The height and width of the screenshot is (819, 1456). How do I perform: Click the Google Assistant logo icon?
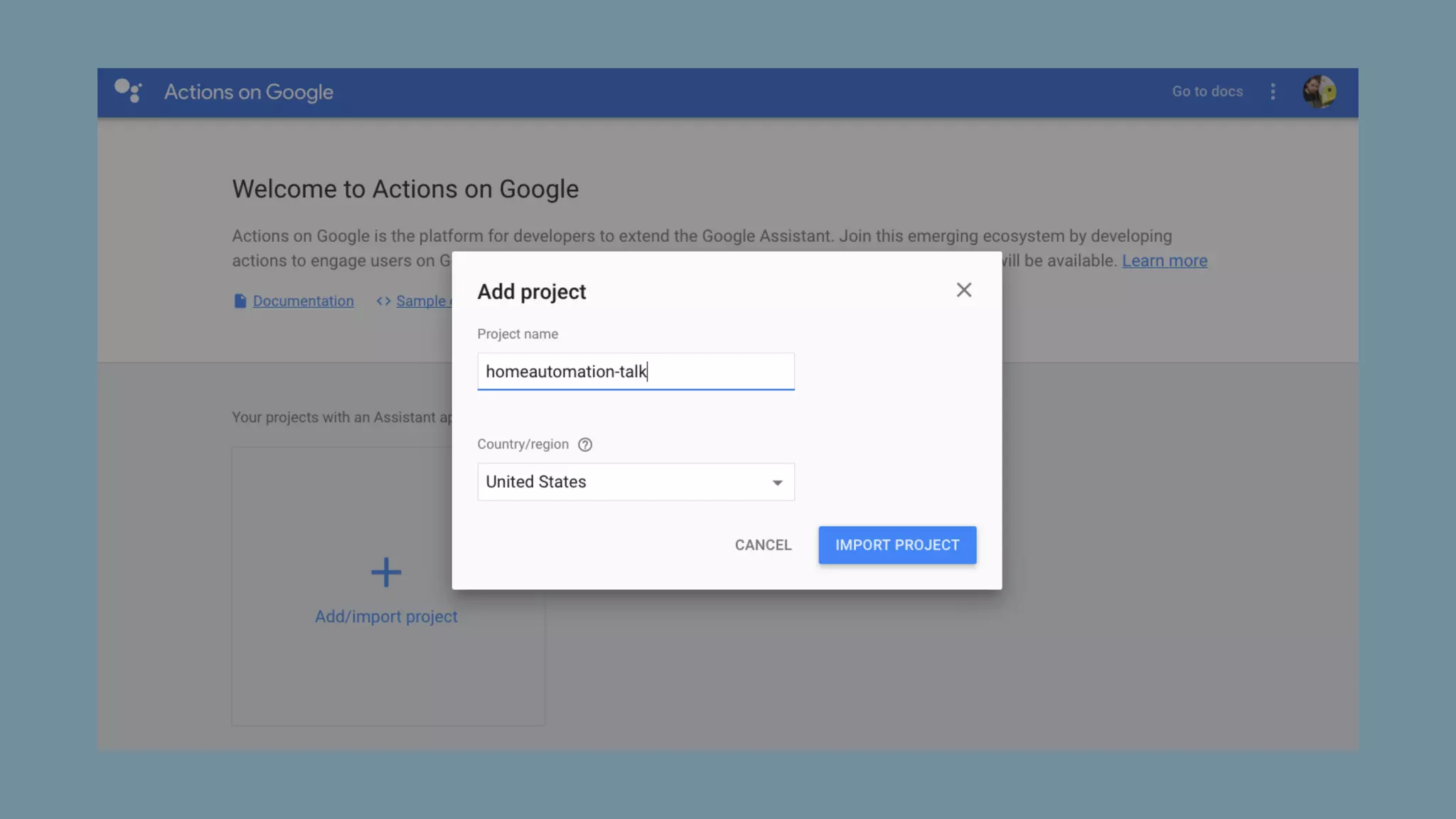[128, 91]
